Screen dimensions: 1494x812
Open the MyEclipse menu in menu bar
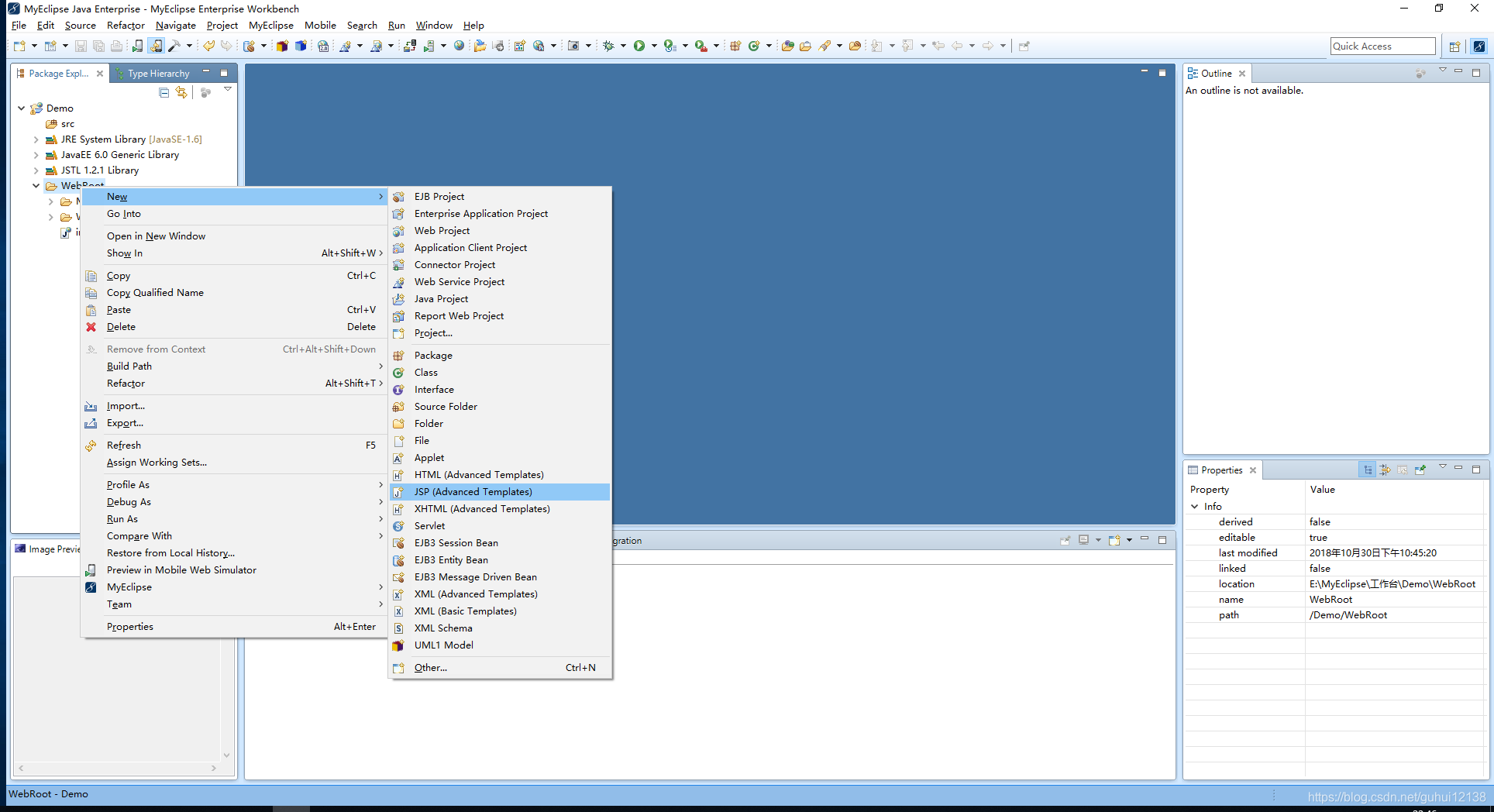point(271,26)
